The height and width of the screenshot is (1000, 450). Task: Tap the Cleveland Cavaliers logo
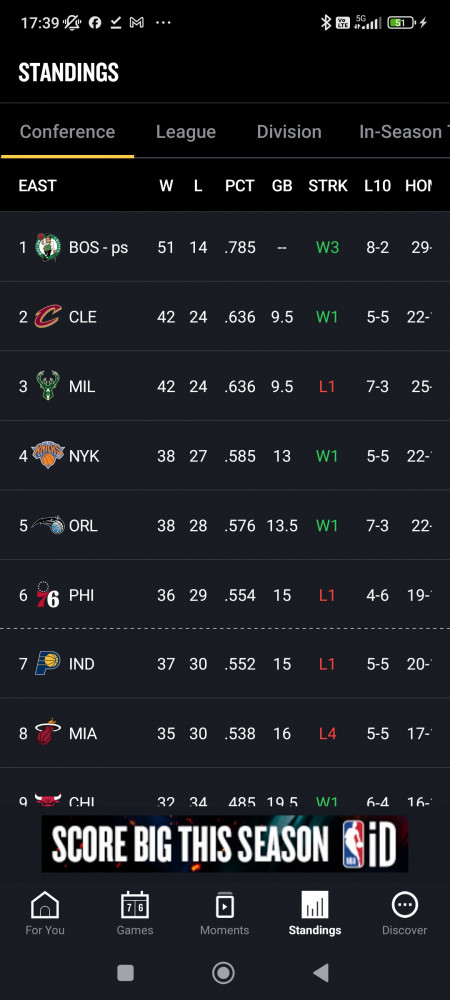[x=48, y=316]
